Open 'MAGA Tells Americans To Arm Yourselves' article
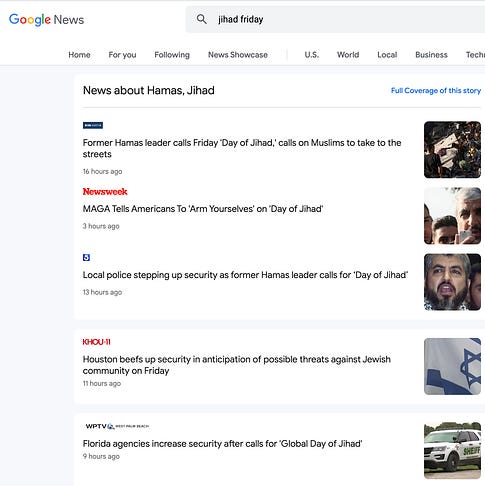 (203, 209)
